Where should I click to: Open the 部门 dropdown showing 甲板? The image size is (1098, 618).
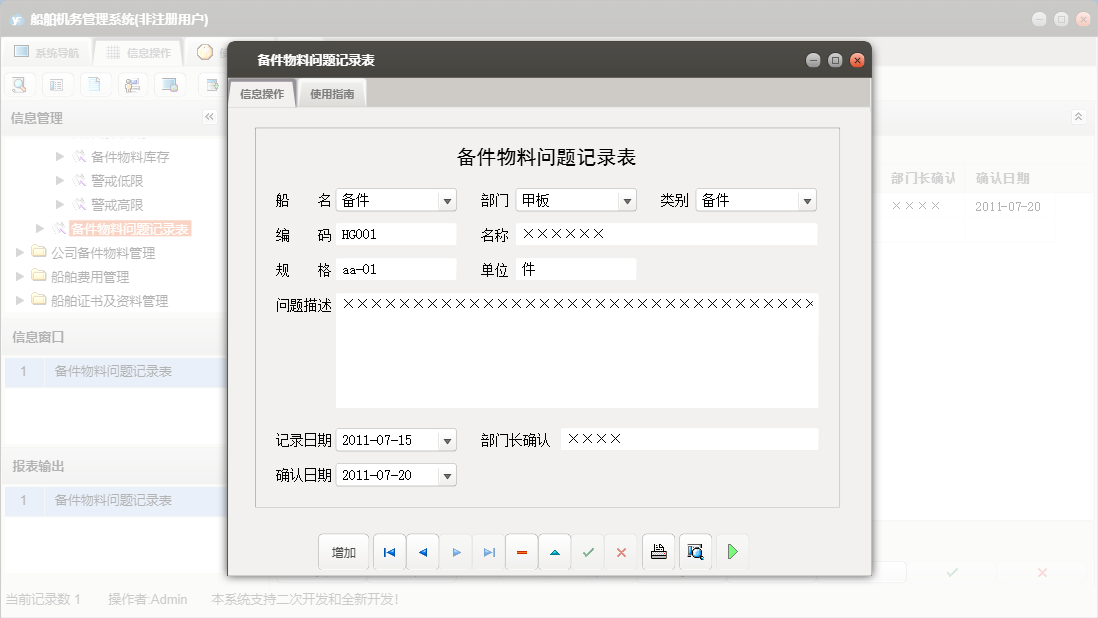point(629,199)
